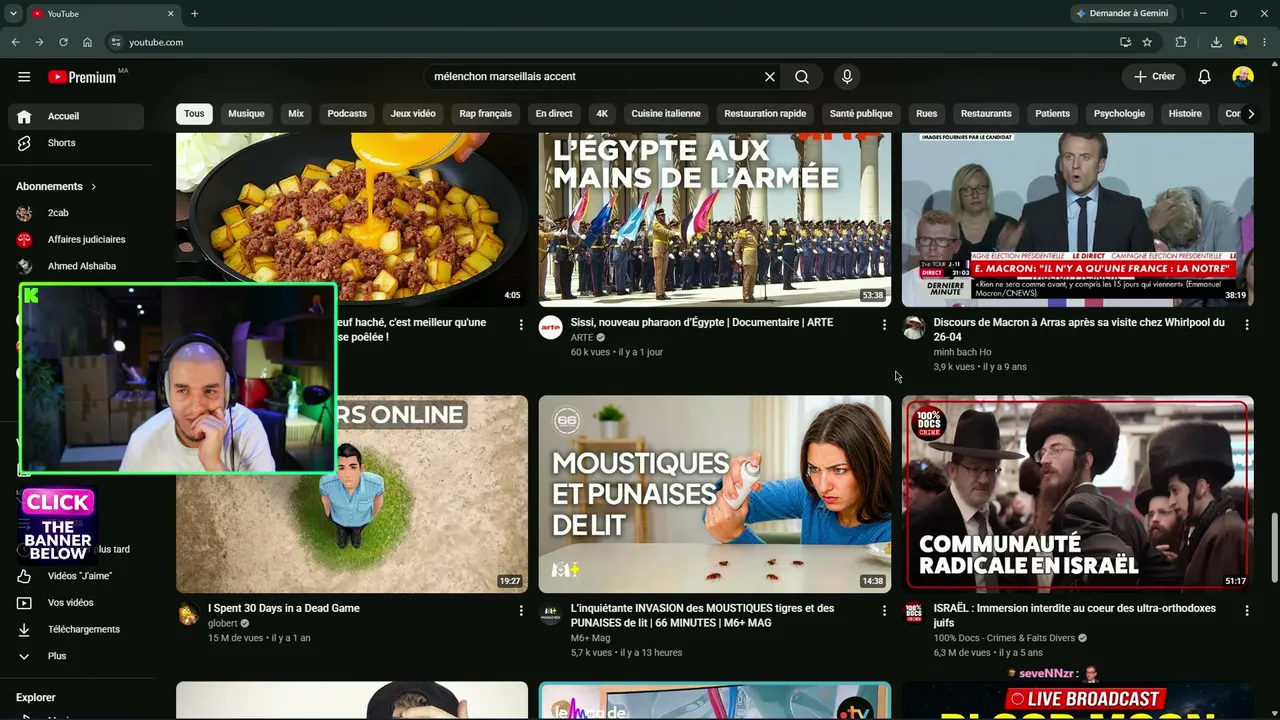
Task: Close the YouTube browser tab
Action: pyautogui.click(x=171, y=14)
